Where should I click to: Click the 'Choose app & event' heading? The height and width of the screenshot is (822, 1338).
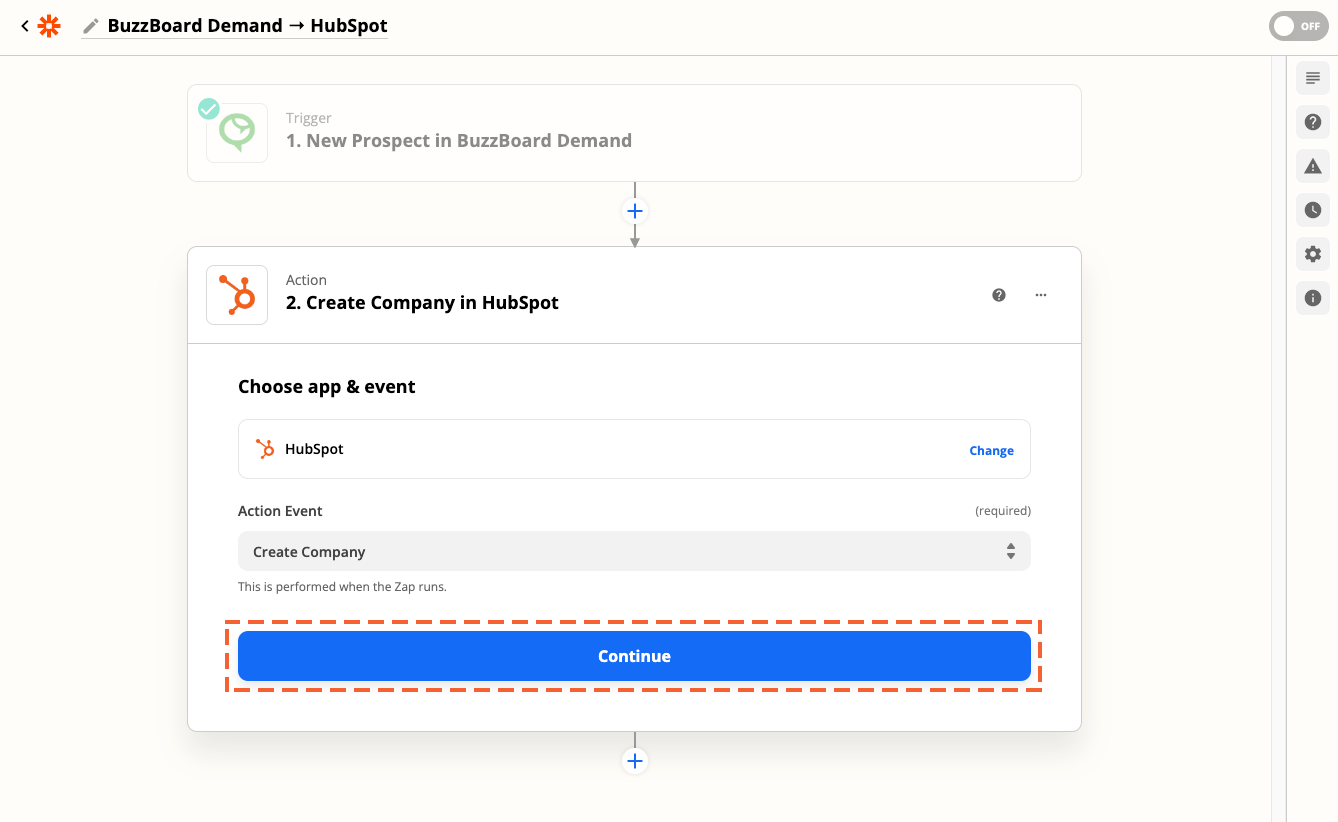click(x=327, y=387)
